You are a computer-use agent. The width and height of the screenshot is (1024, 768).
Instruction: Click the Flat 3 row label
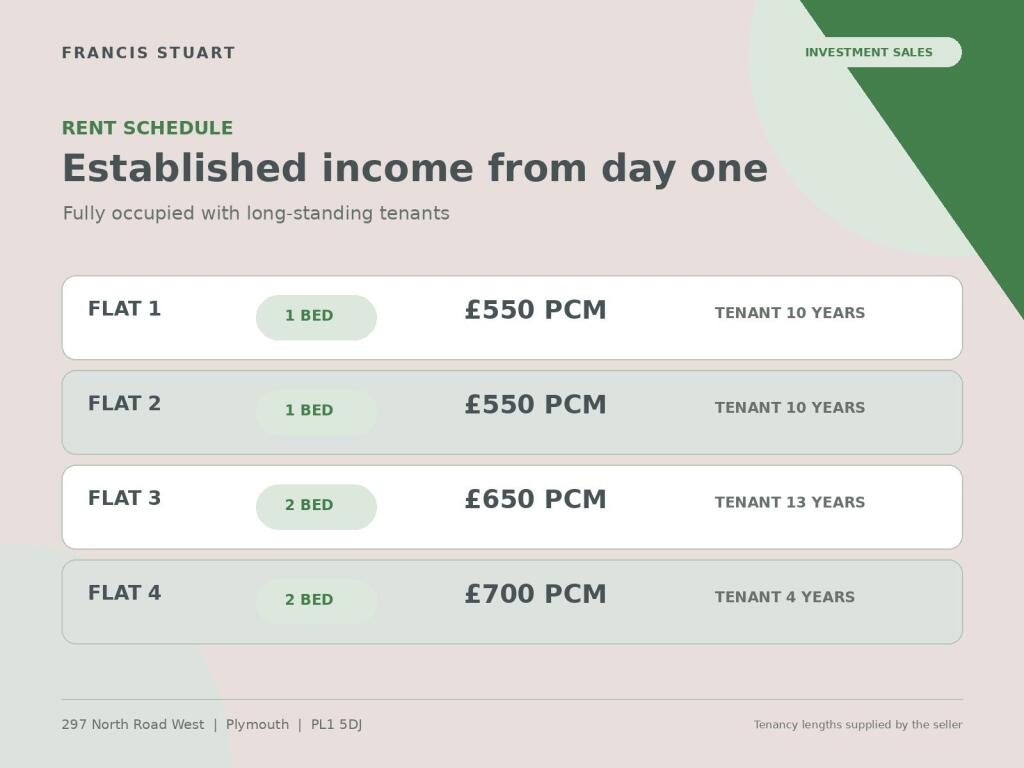click(x=124, y=498)
